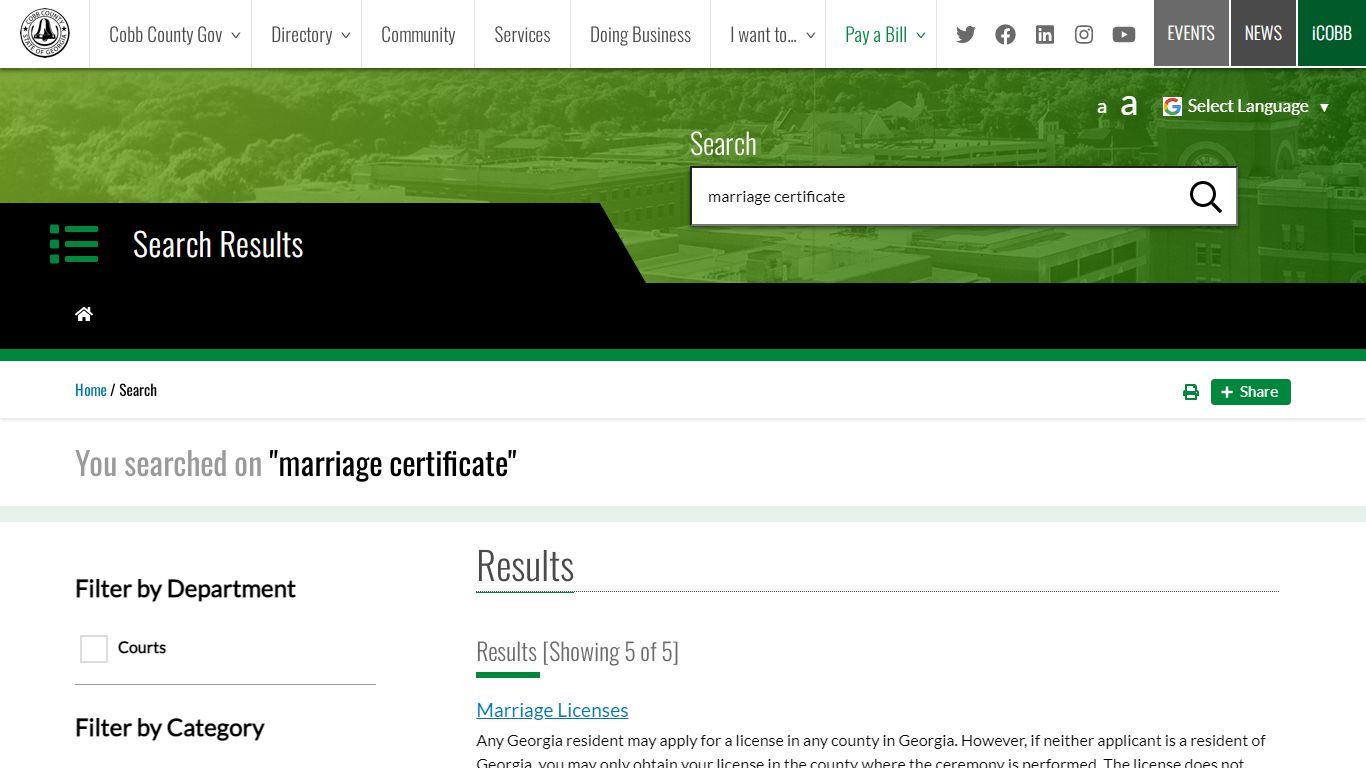Expand the Directory dropdown
The width and height of the screenshot is (1366, 768).
click(310, 35)
